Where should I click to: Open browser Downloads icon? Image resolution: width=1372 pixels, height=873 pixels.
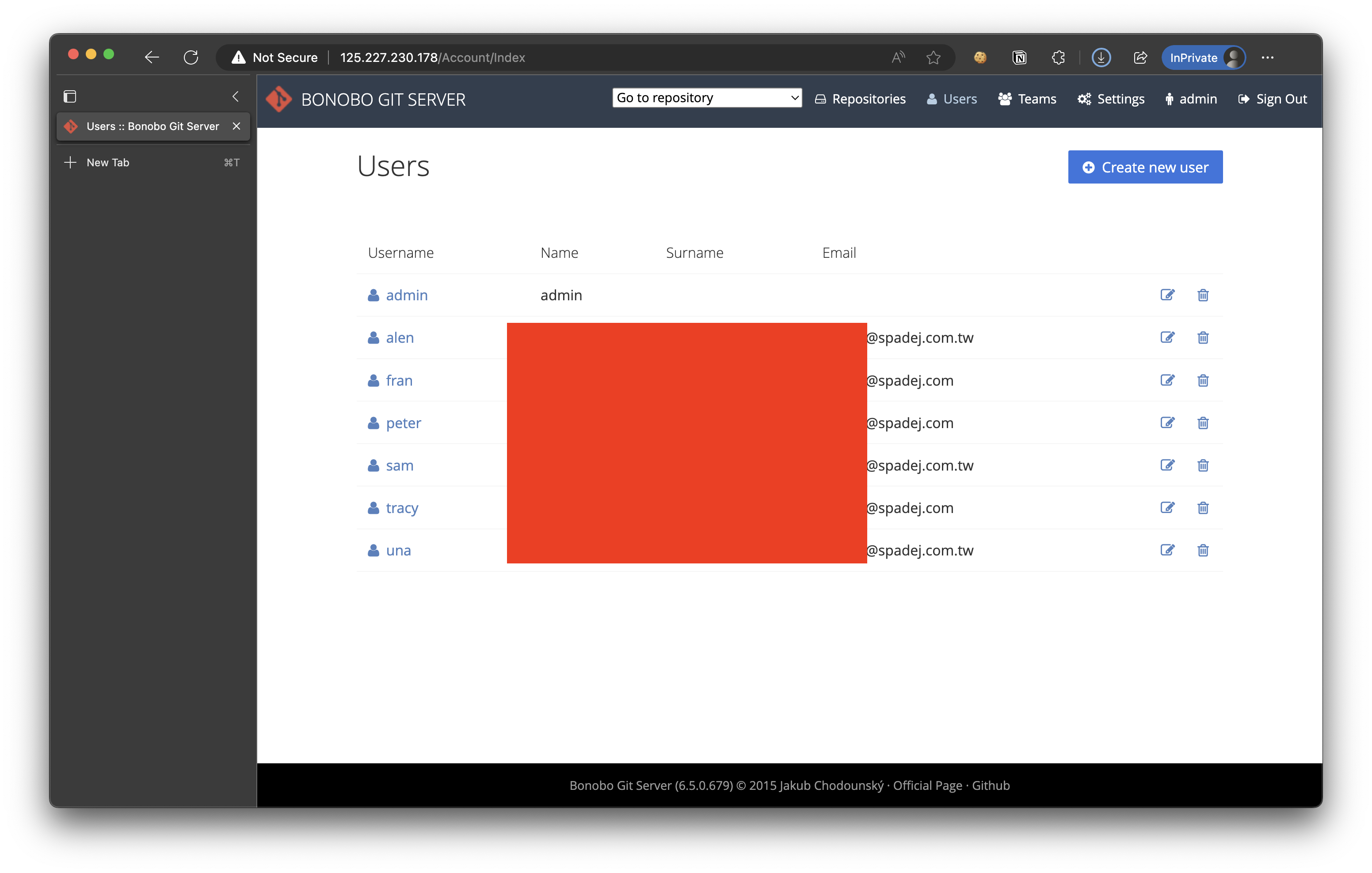[1101, 57]
